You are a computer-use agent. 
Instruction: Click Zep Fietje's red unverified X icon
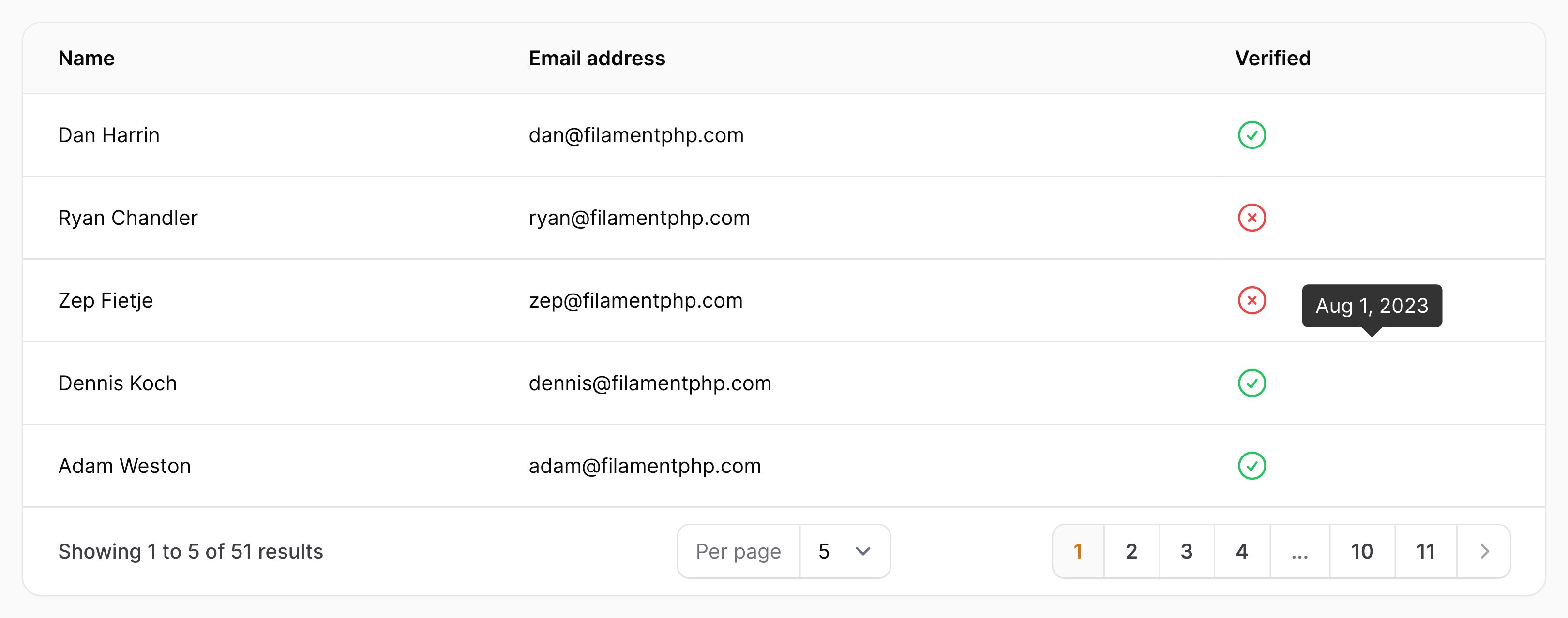(x=1251, y=300)
